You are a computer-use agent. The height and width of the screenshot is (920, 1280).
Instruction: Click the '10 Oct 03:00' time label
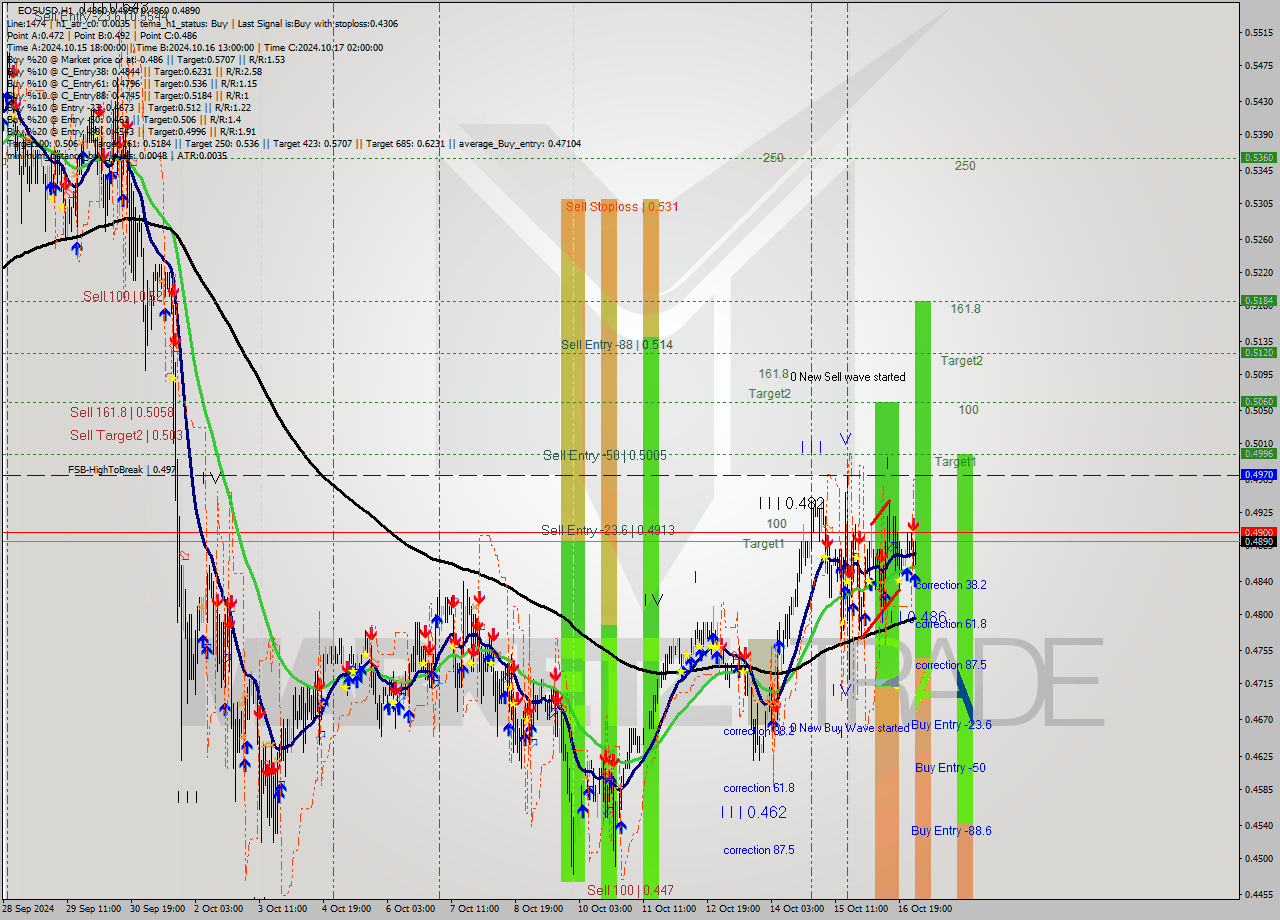[605, 909]
